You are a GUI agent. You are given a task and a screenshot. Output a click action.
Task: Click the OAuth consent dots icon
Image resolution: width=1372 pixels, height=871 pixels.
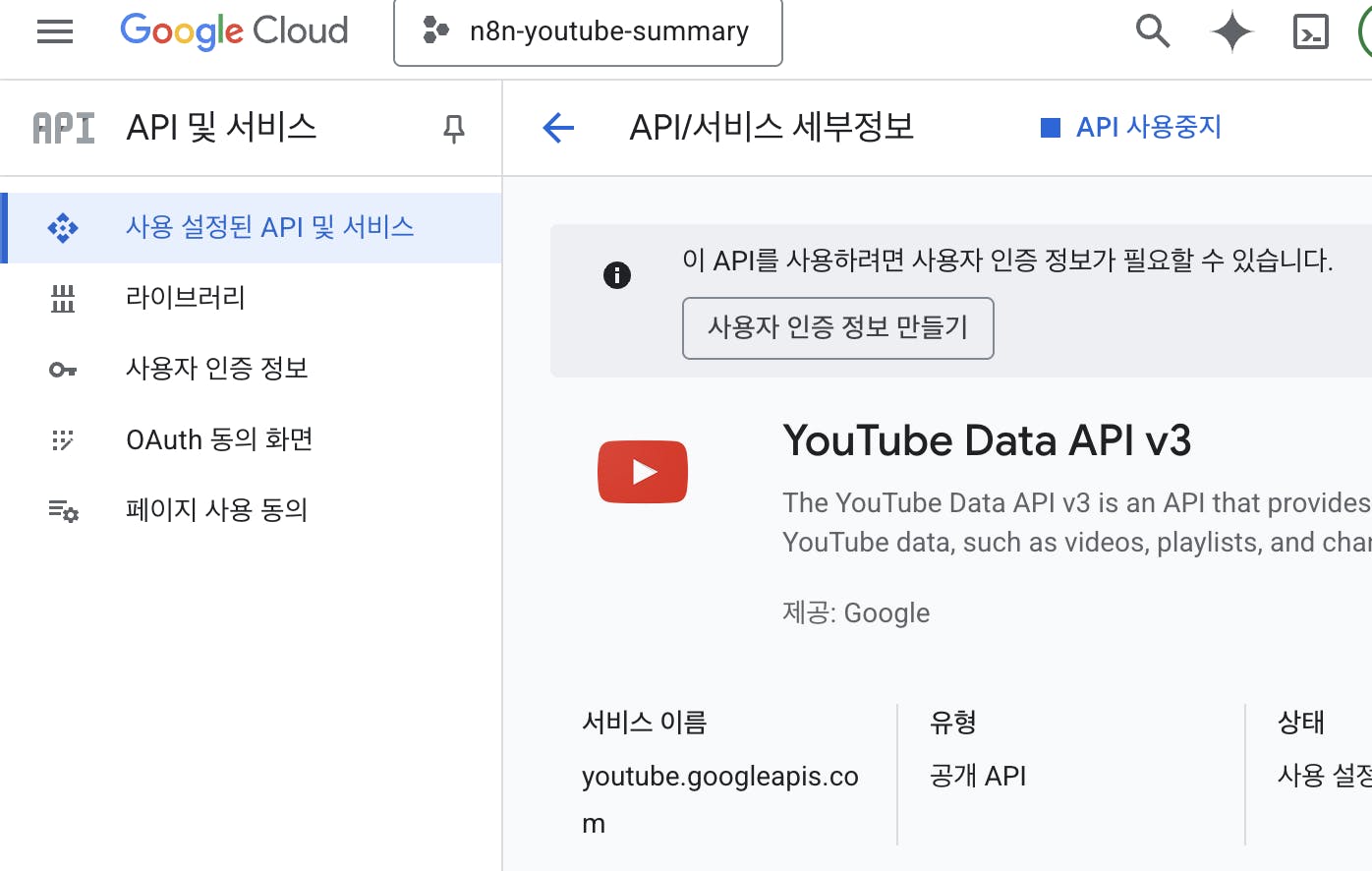[63, 440]
